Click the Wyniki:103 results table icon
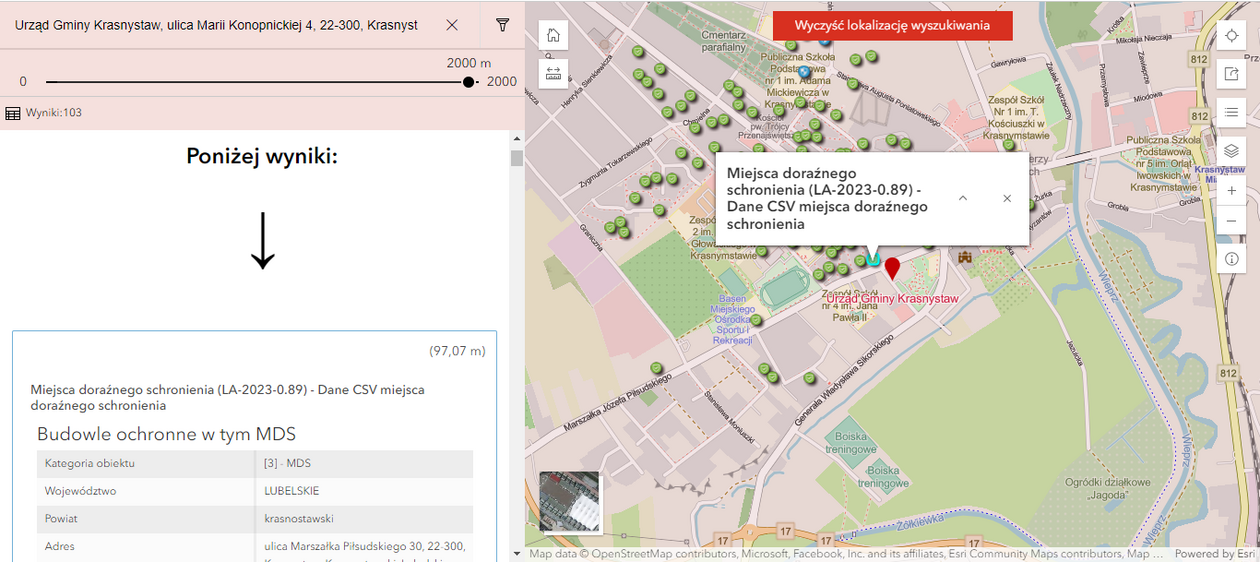 [13, 113]
